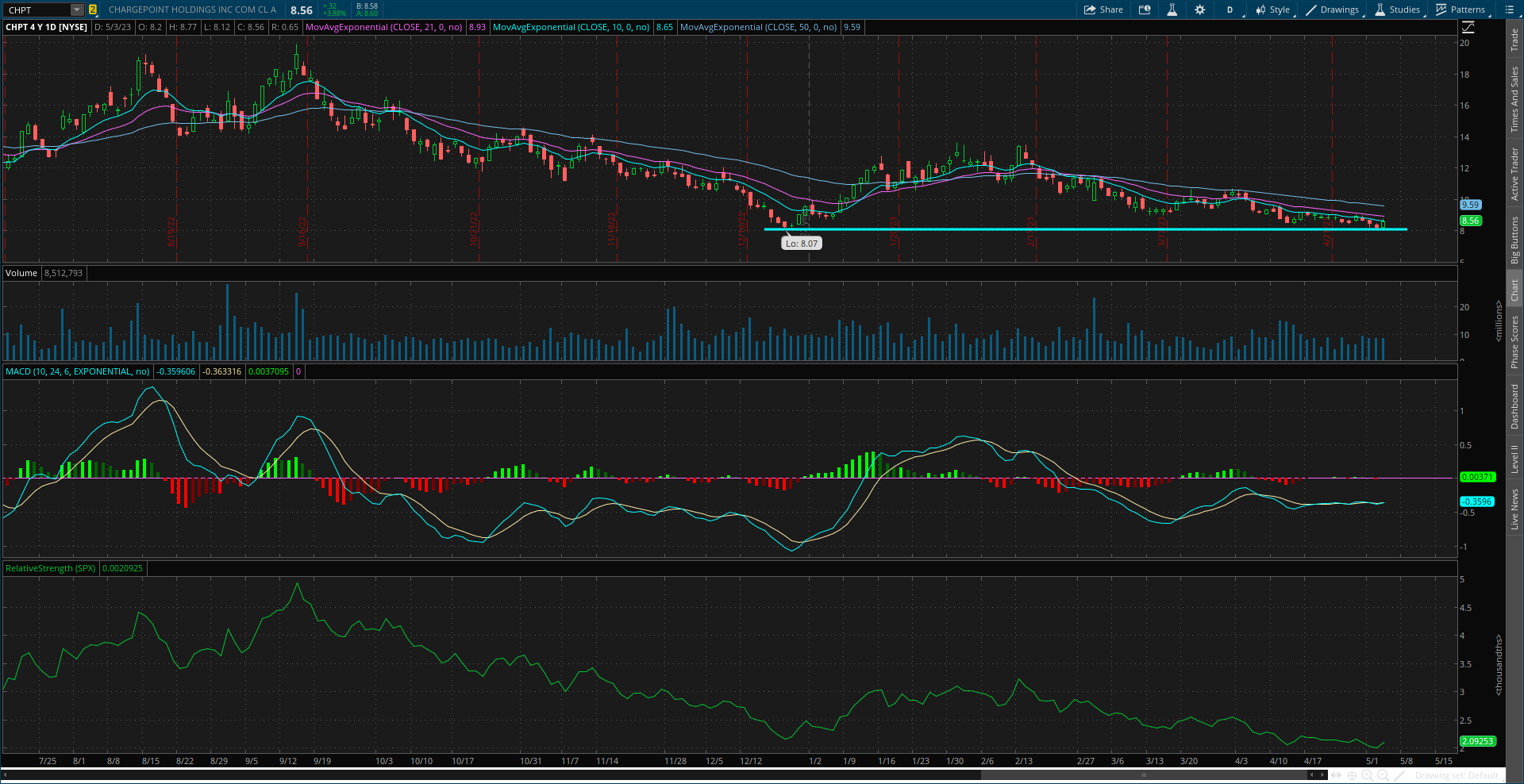1524x784 pixels.
Task: Click the crosshair pointer icon
Action: point(1352,775)
